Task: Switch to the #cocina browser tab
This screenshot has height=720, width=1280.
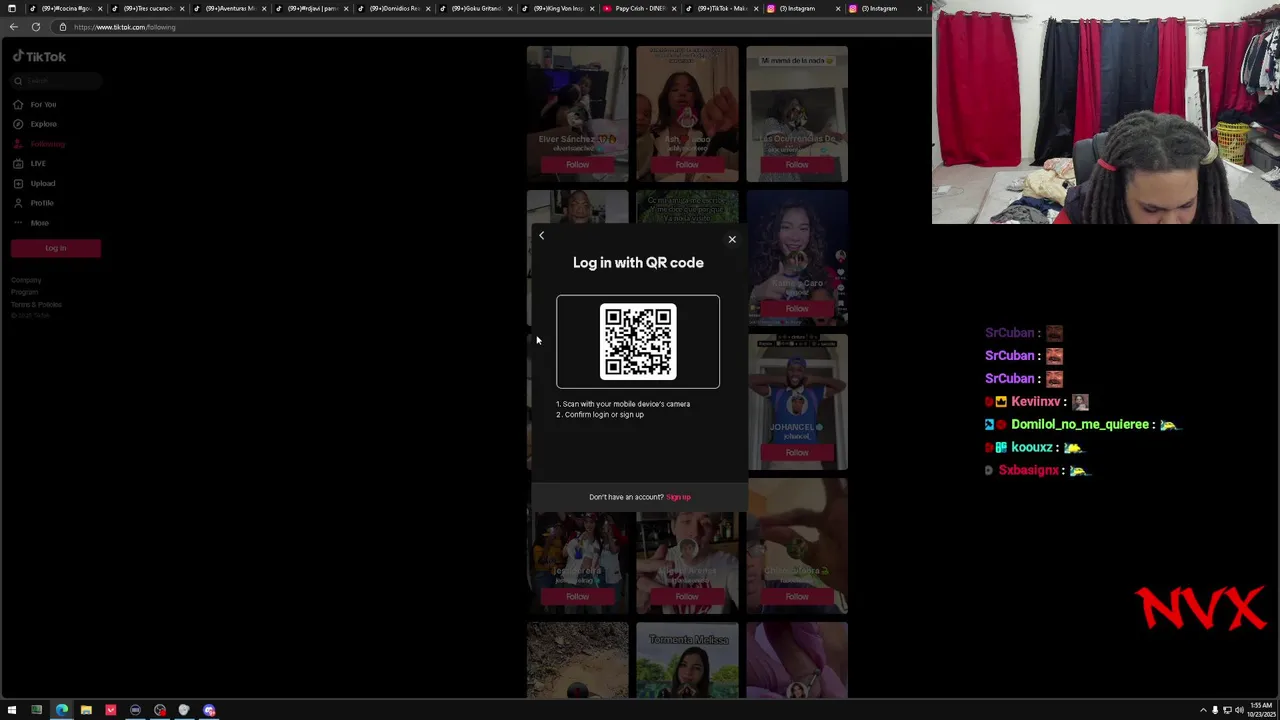Action: click(66, 8)
